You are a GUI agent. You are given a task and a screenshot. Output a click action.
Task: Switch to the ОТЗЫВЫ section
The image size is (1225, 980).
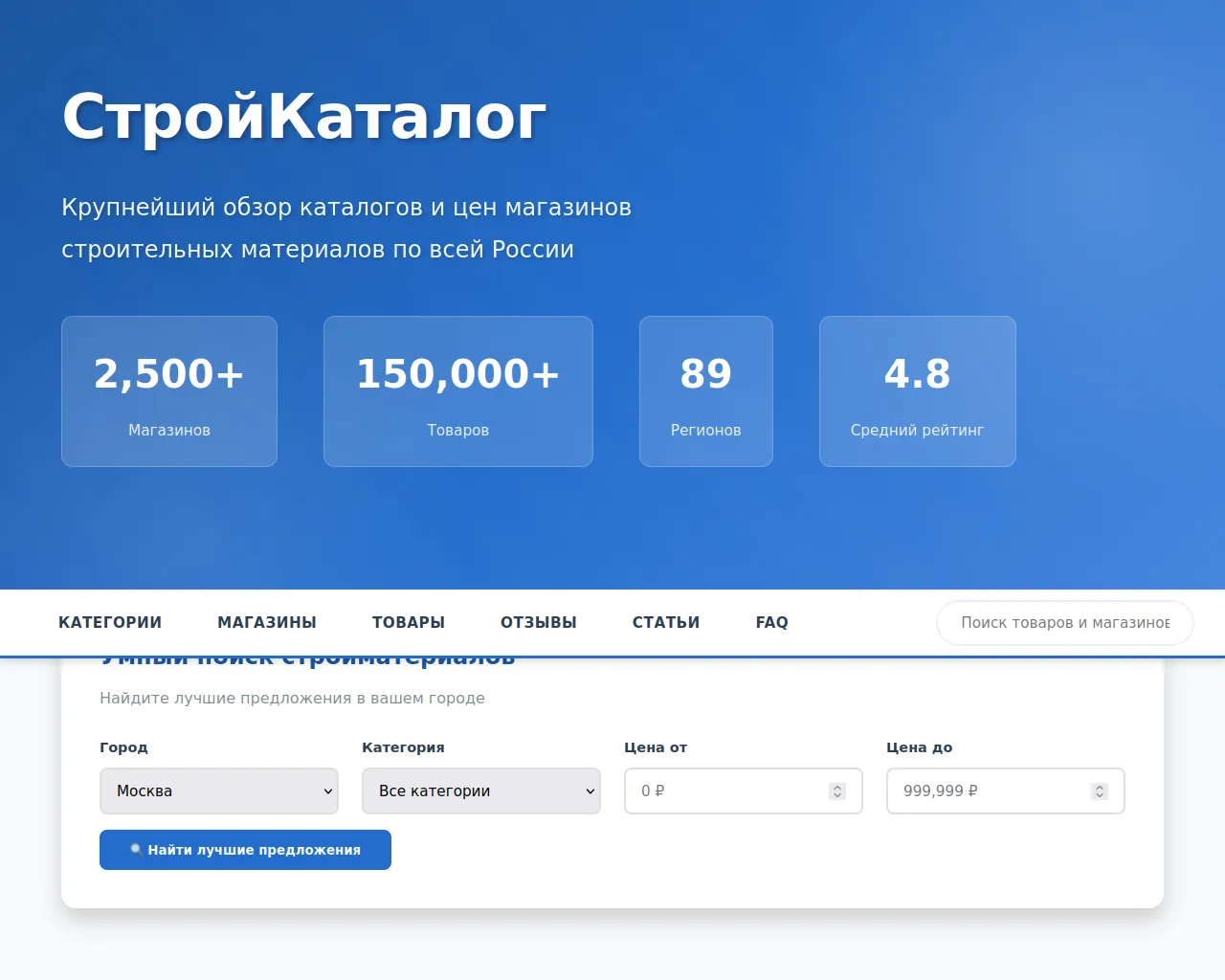click(539, 622)
